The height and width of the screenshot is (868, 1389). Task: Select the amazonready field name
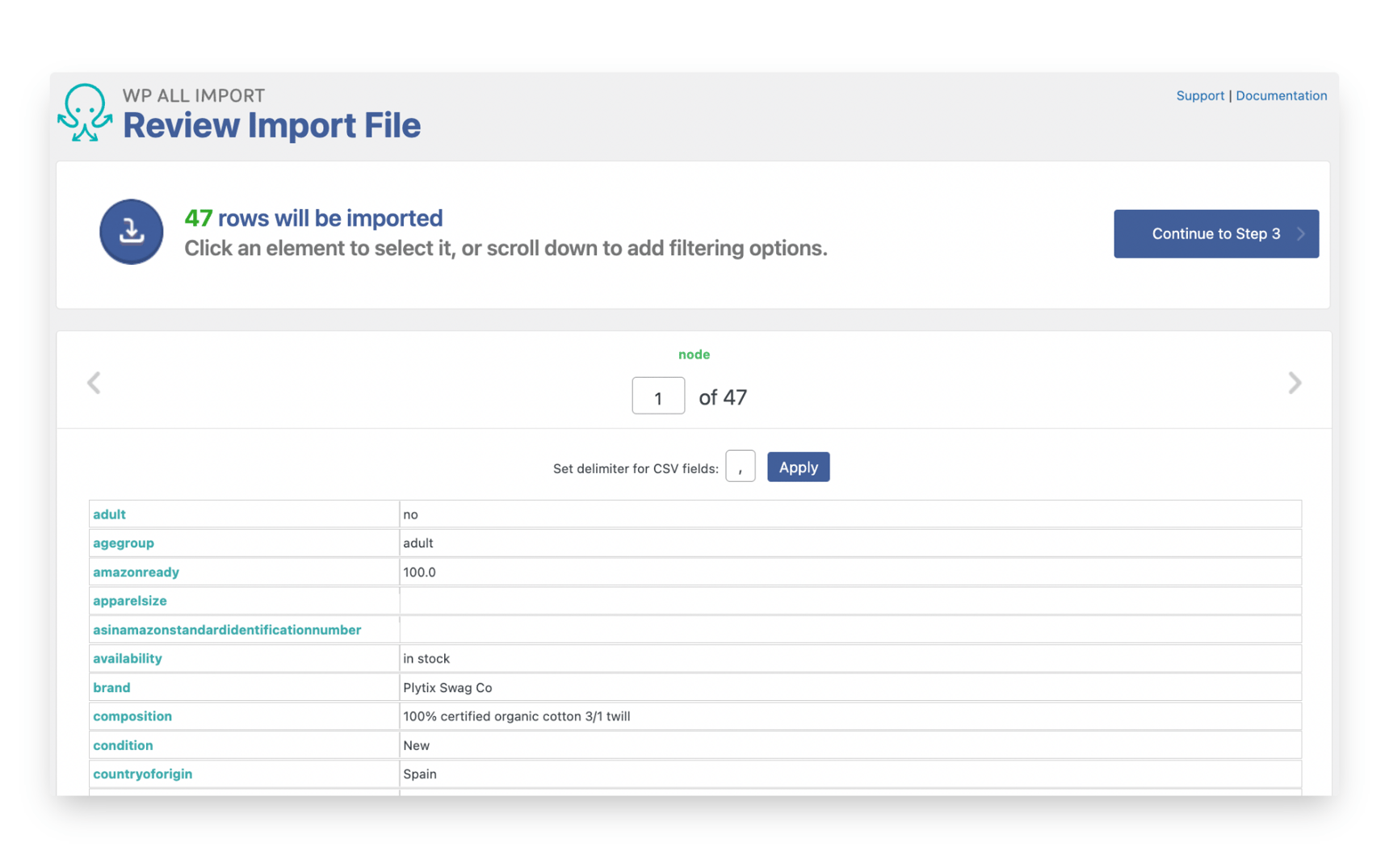tap(136, 572)
